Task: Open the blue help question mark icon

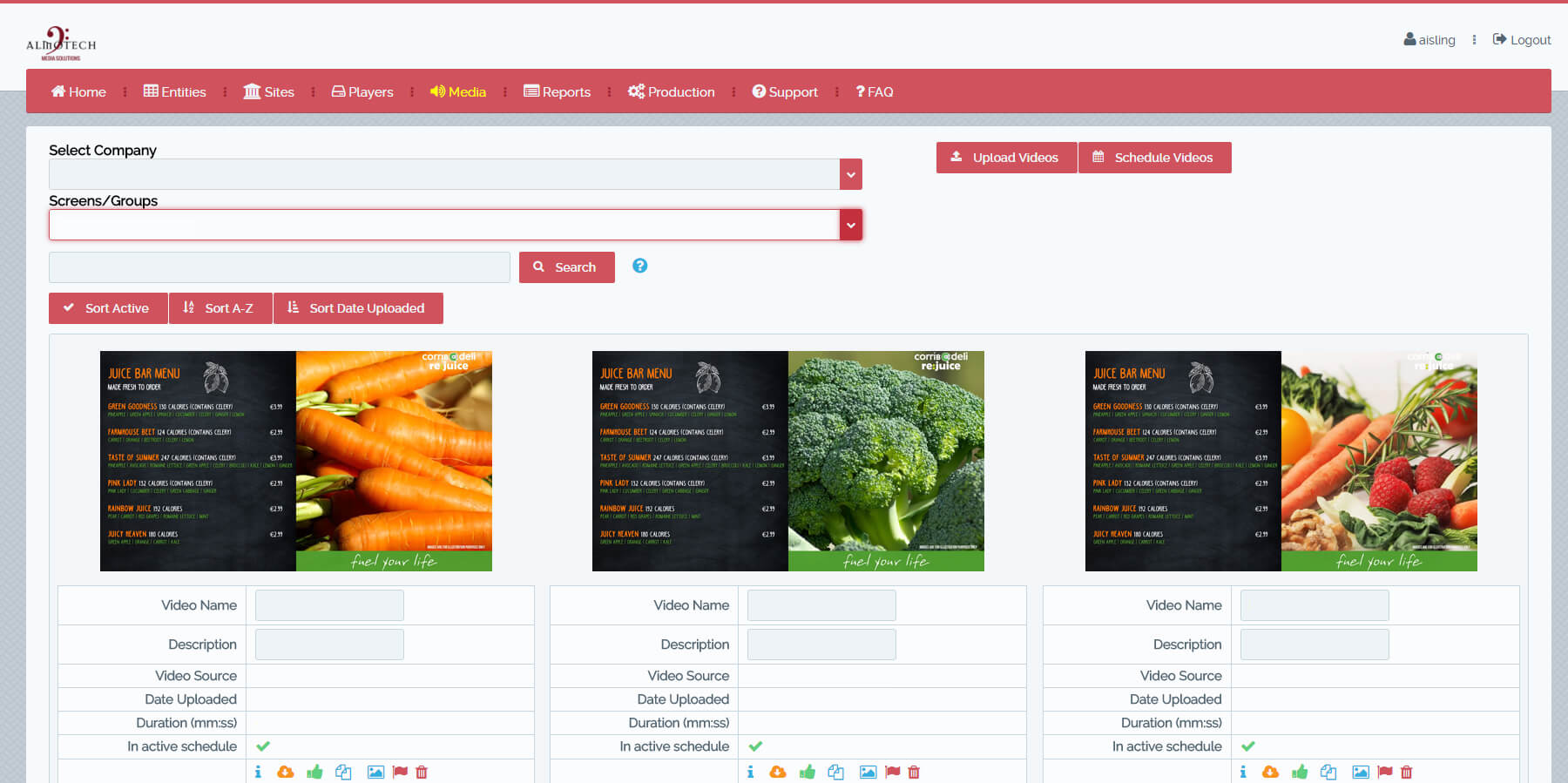Action: (x=639, y=266)
